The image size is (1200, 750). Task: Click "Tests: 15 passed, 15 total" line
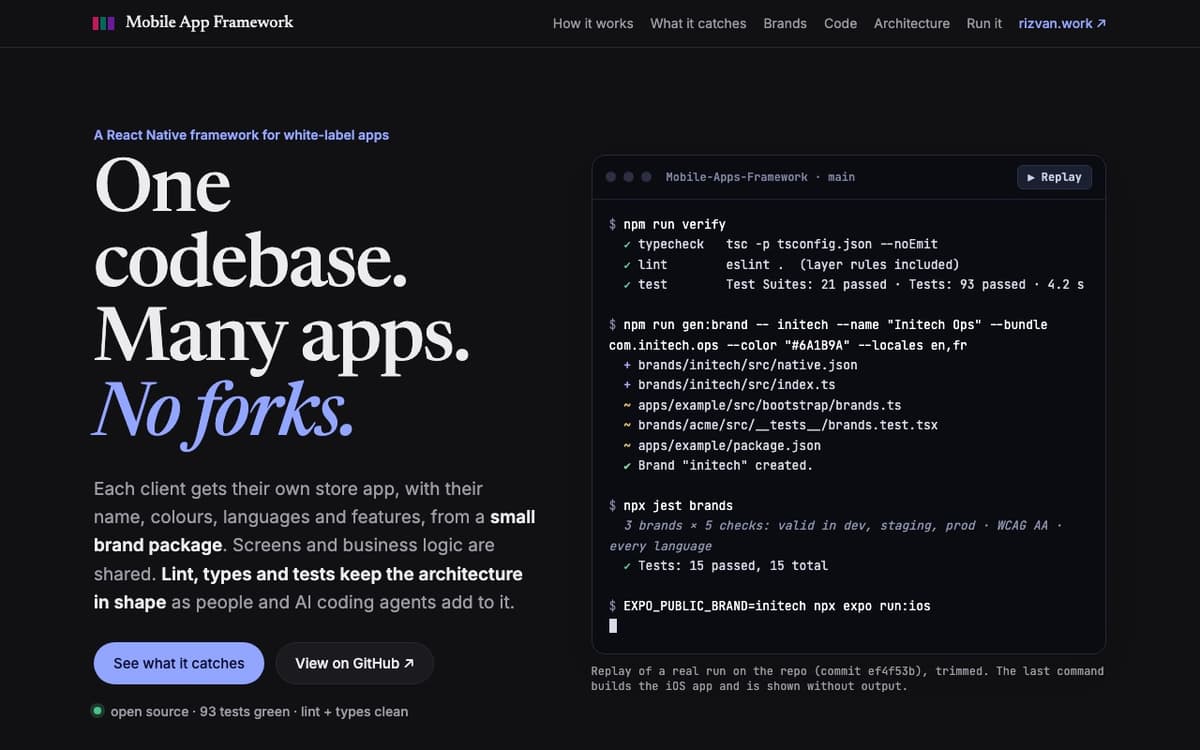click(x=725, y=565)
